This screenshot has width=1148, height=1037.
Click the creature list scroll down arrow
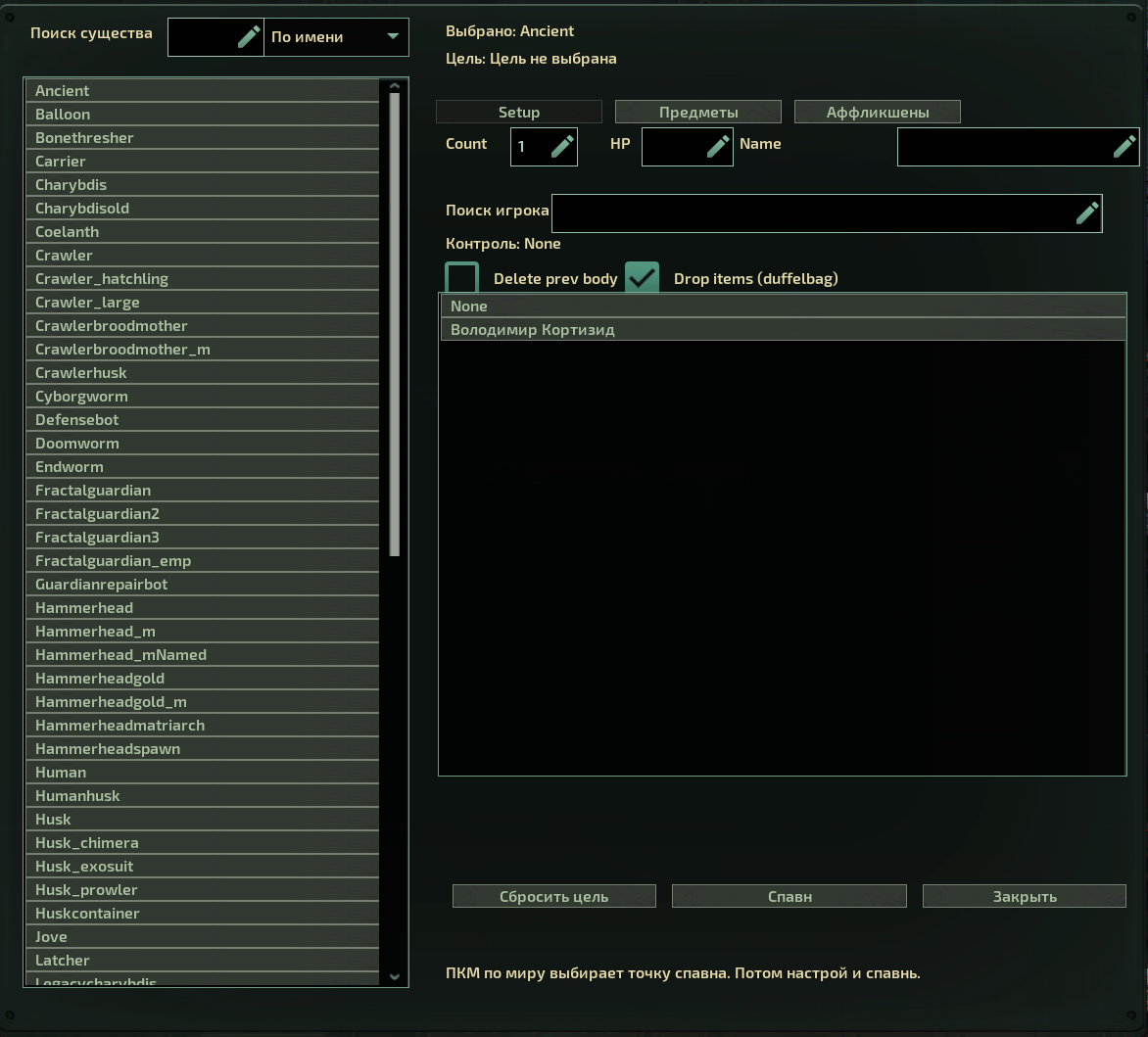(x=395, y=976)
